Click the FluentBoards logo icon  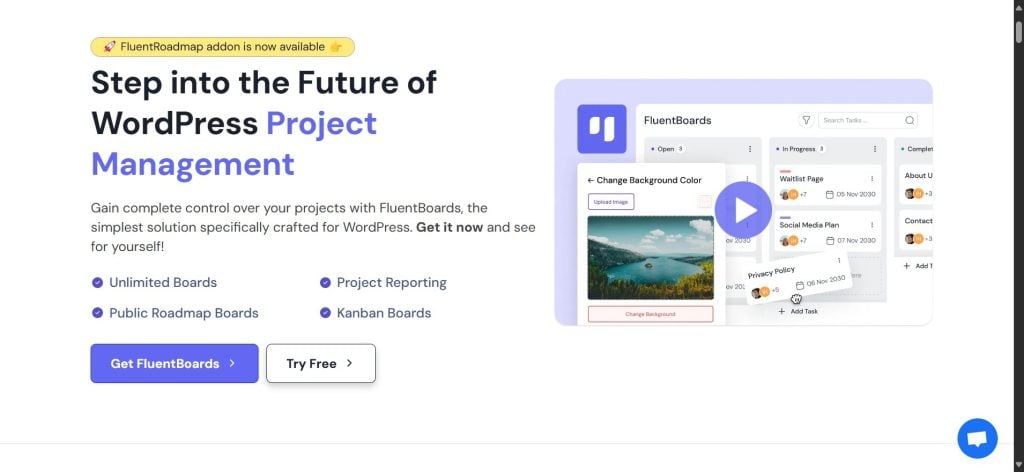601,129
